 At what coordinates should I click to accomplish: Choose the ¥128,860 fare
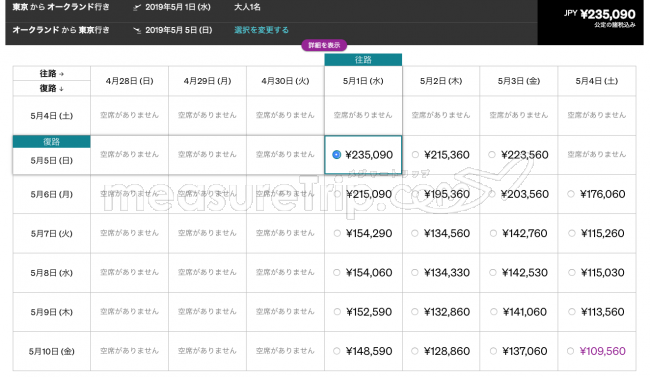point(415,351)
